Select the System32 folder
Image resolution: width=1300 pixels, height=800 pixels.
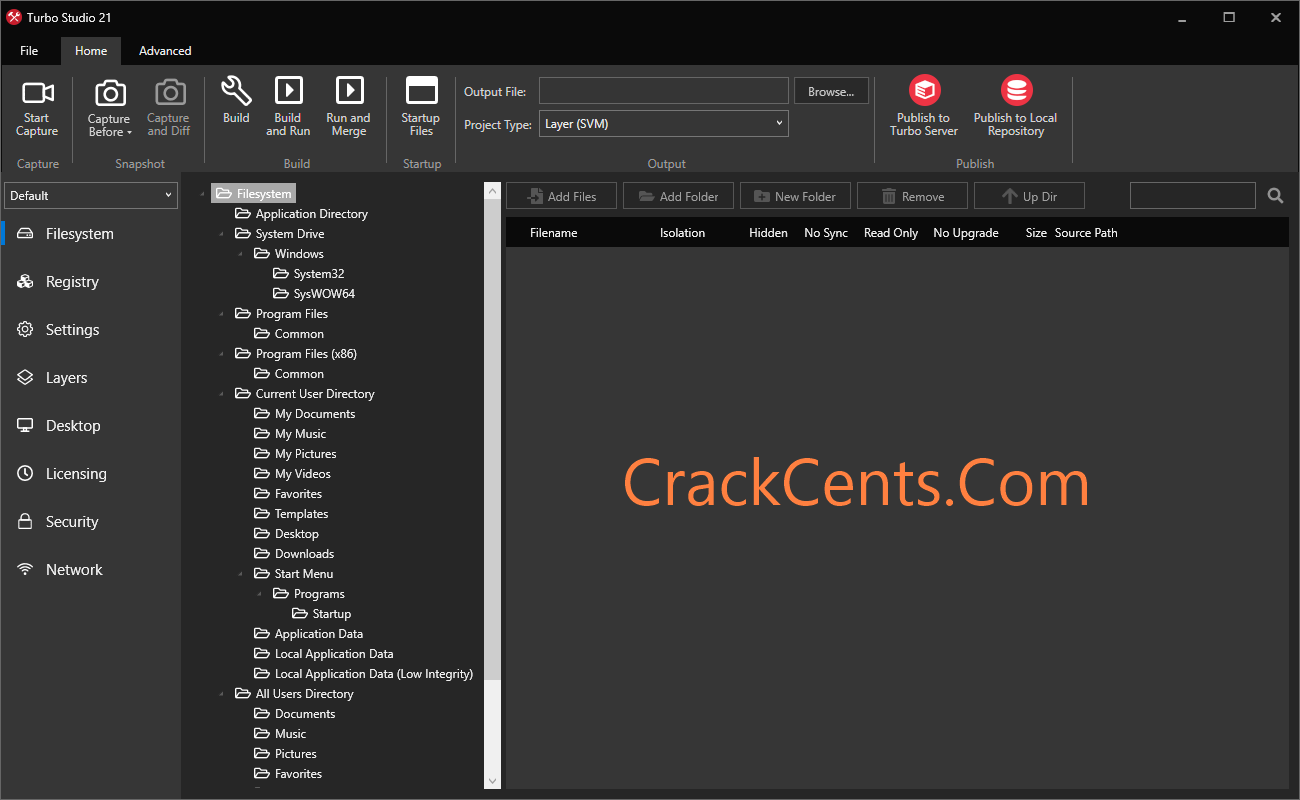click(x=308, y=274)
